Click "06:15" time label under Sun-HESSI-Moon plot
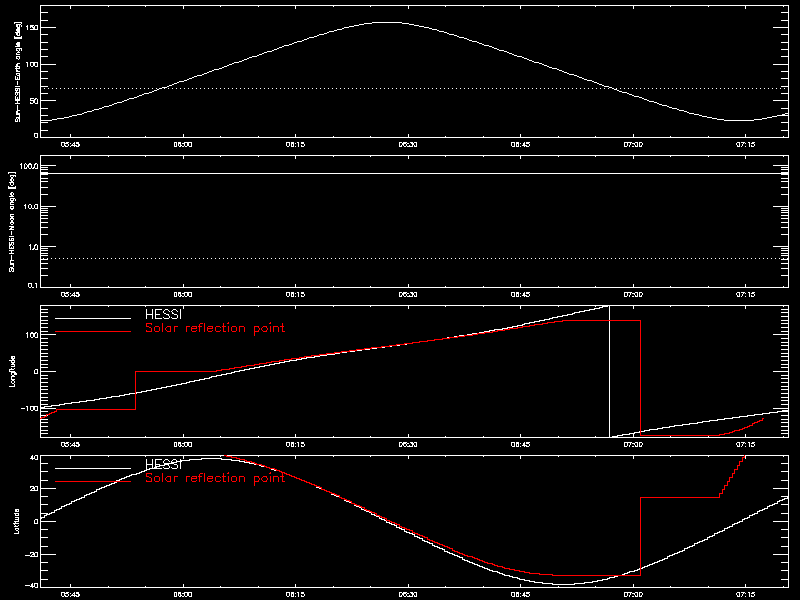This screenshot has height=600, width=800. 295,294
